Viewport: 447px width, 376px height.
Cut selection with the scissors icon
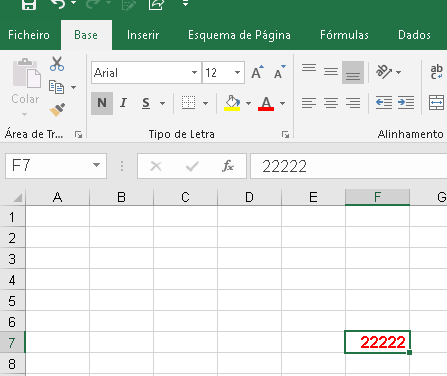pos(57,64)
